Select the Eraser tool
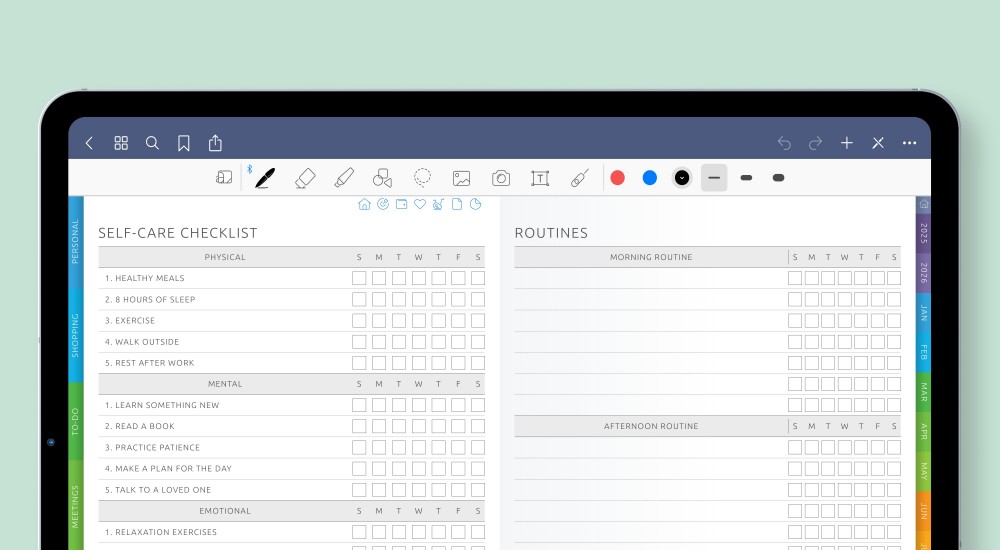Image resolution: width=1000 pixels, height=550 pixels. (305, 178)
